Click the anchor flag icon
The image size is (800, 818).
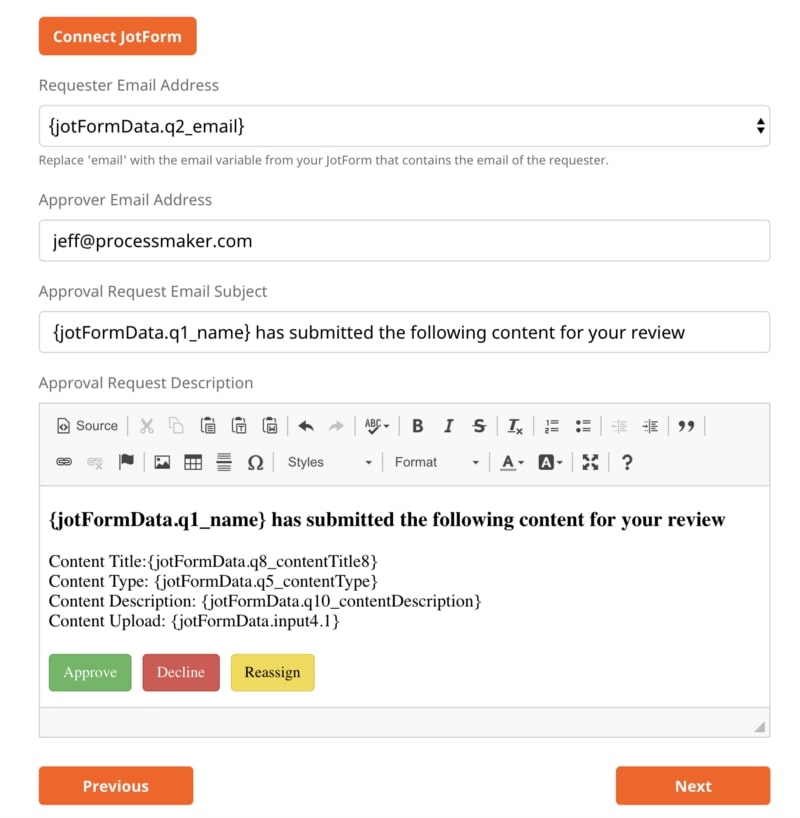point(126,462)
